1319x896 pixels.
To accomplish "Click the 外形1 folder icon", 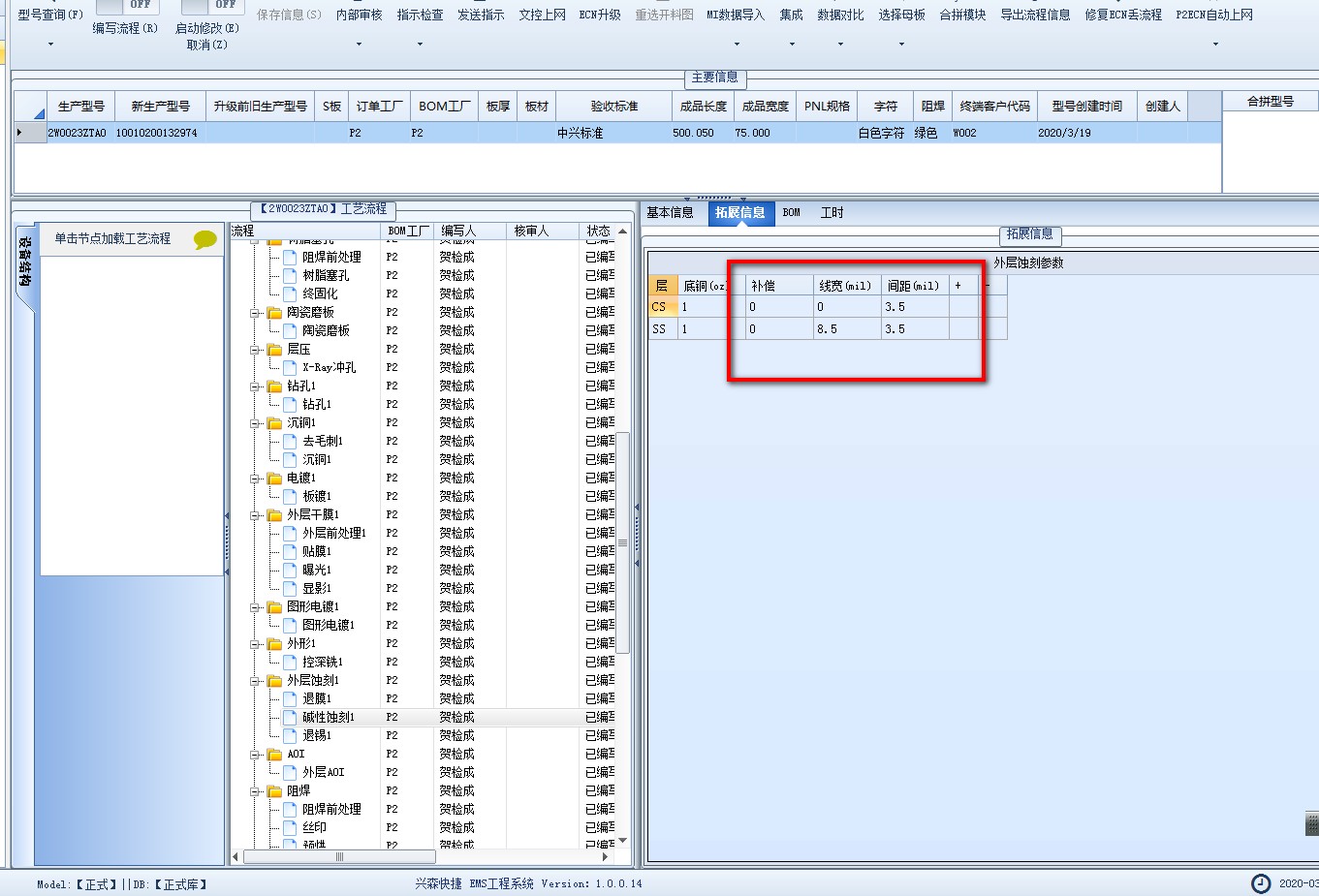I will click(x=274, y=643).
